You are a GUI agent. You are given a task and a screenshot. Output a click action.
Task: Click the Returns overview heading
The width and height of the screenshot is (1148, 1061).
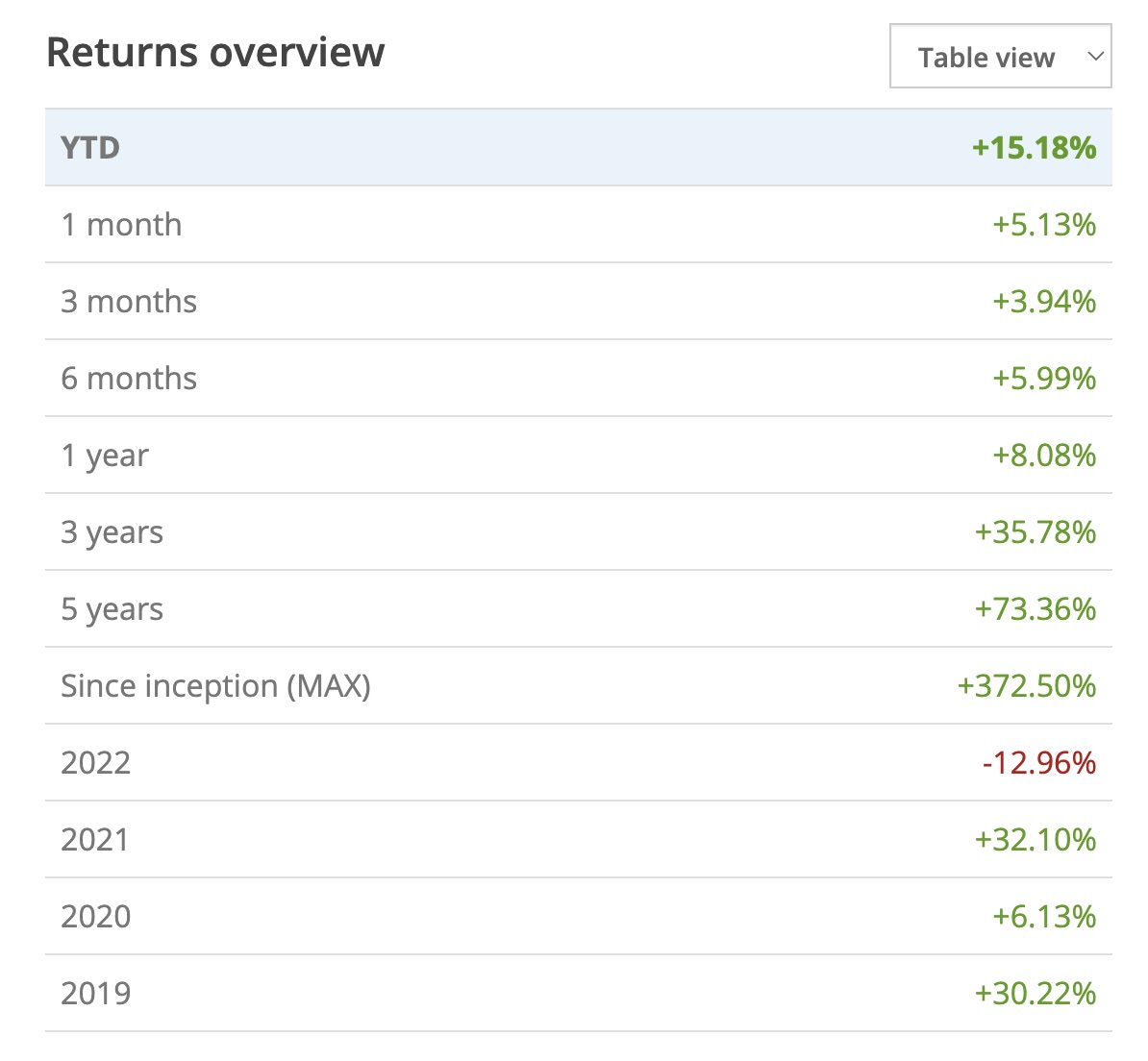tap(215, 52)
